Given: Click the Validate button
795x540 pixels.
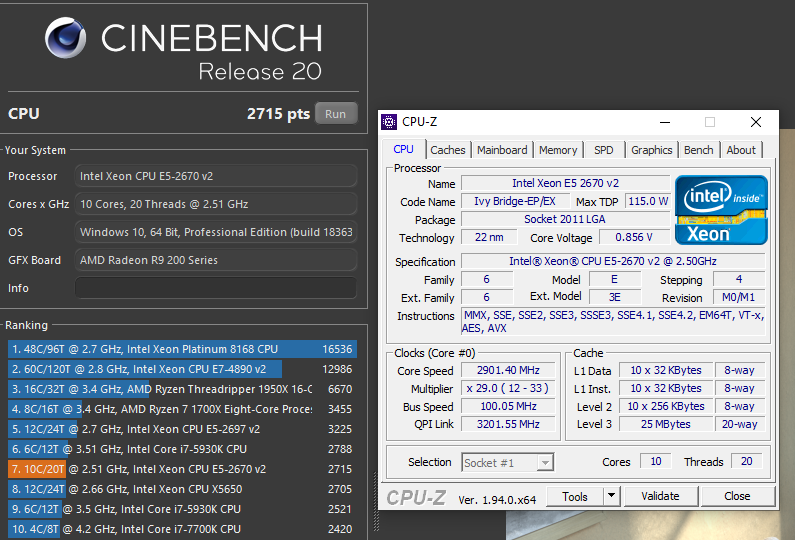Looking at the screenshot, I should tap(660, 496).
